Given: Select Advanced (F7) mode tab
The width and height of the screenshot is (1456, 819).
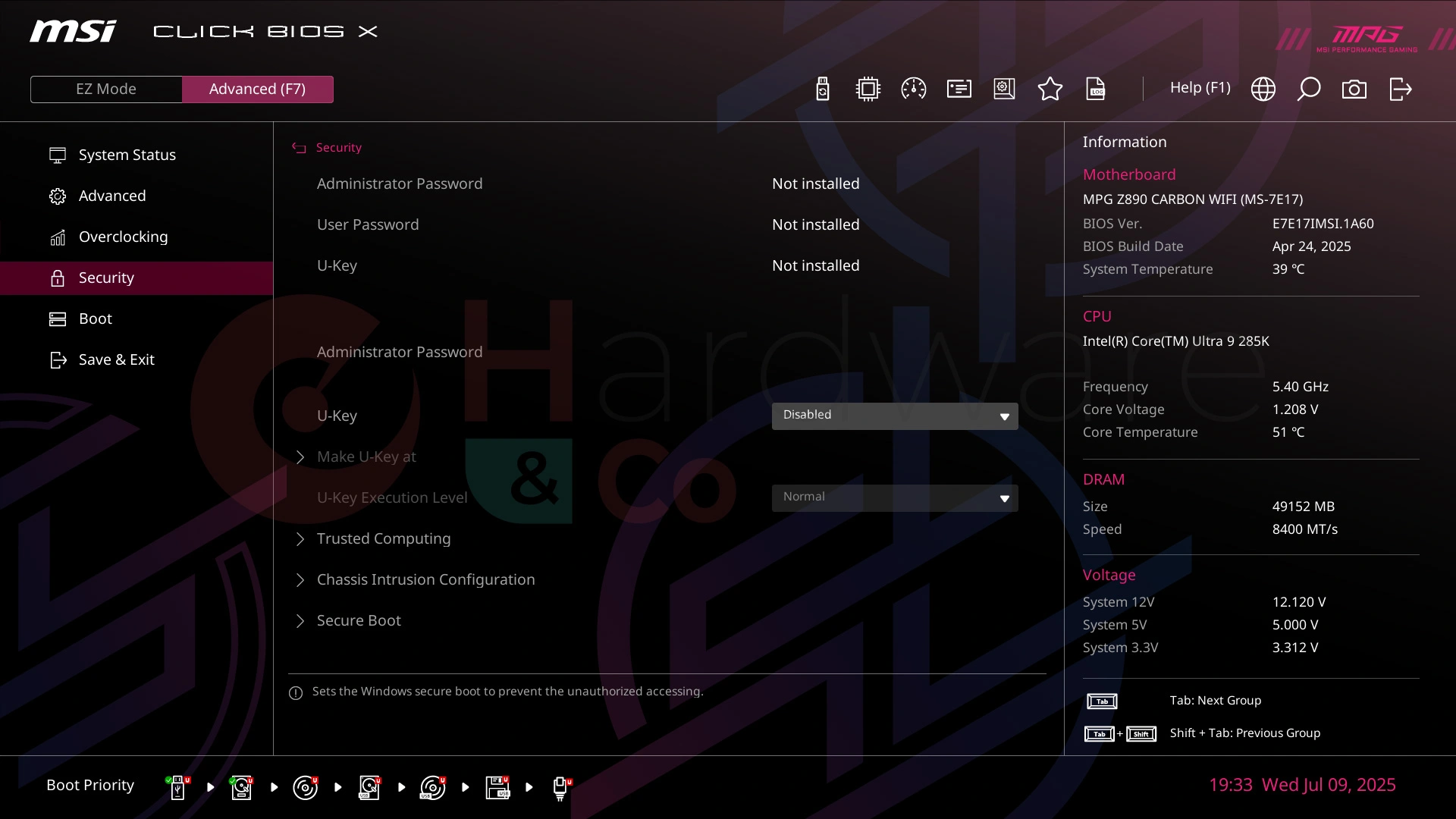Looking at the screenshot, I should 258,89.
